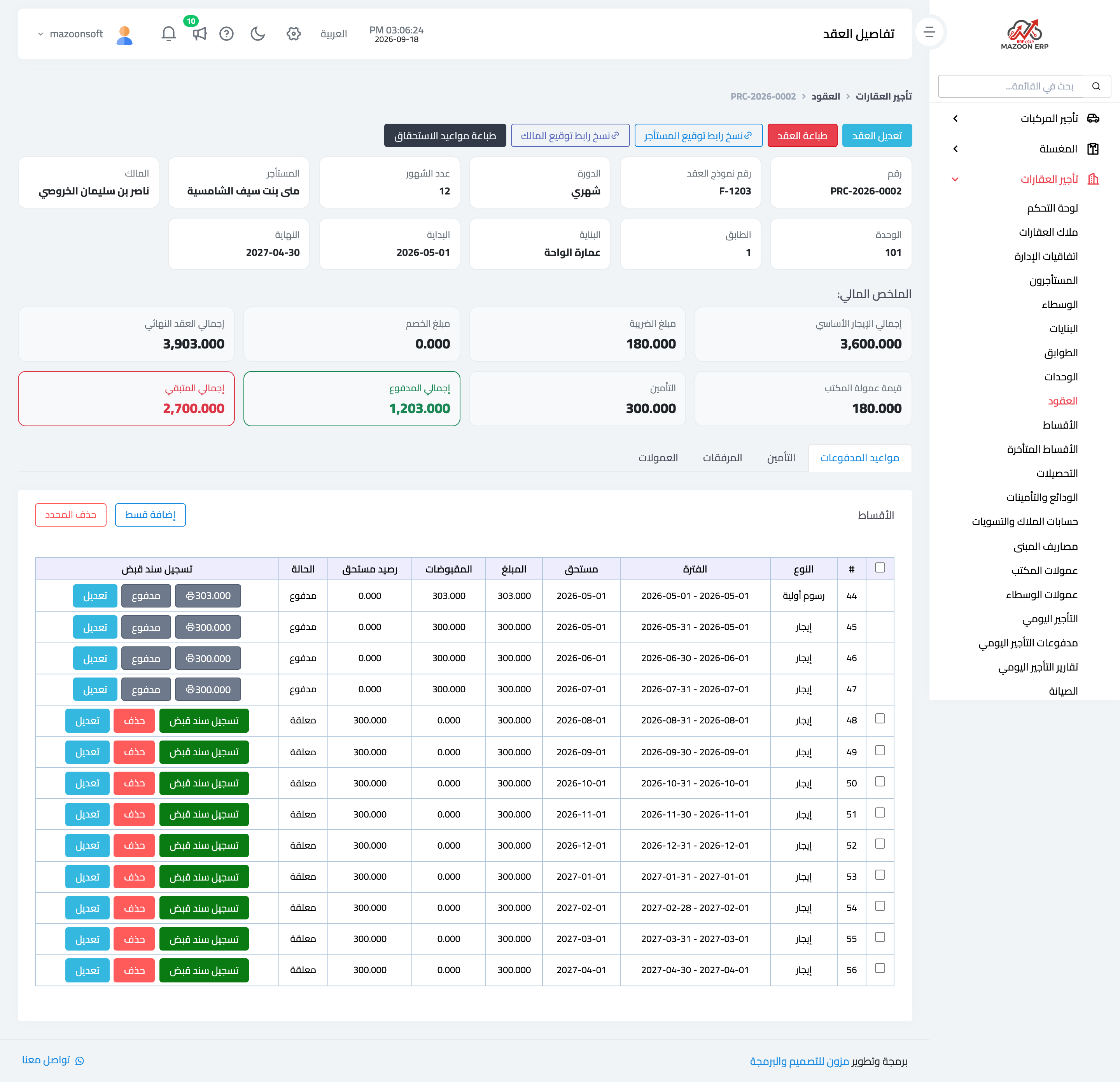Open عمولات المكتب in sidebar
This screenshot has width=1120, height=1082.
[x=1044, y=571]
